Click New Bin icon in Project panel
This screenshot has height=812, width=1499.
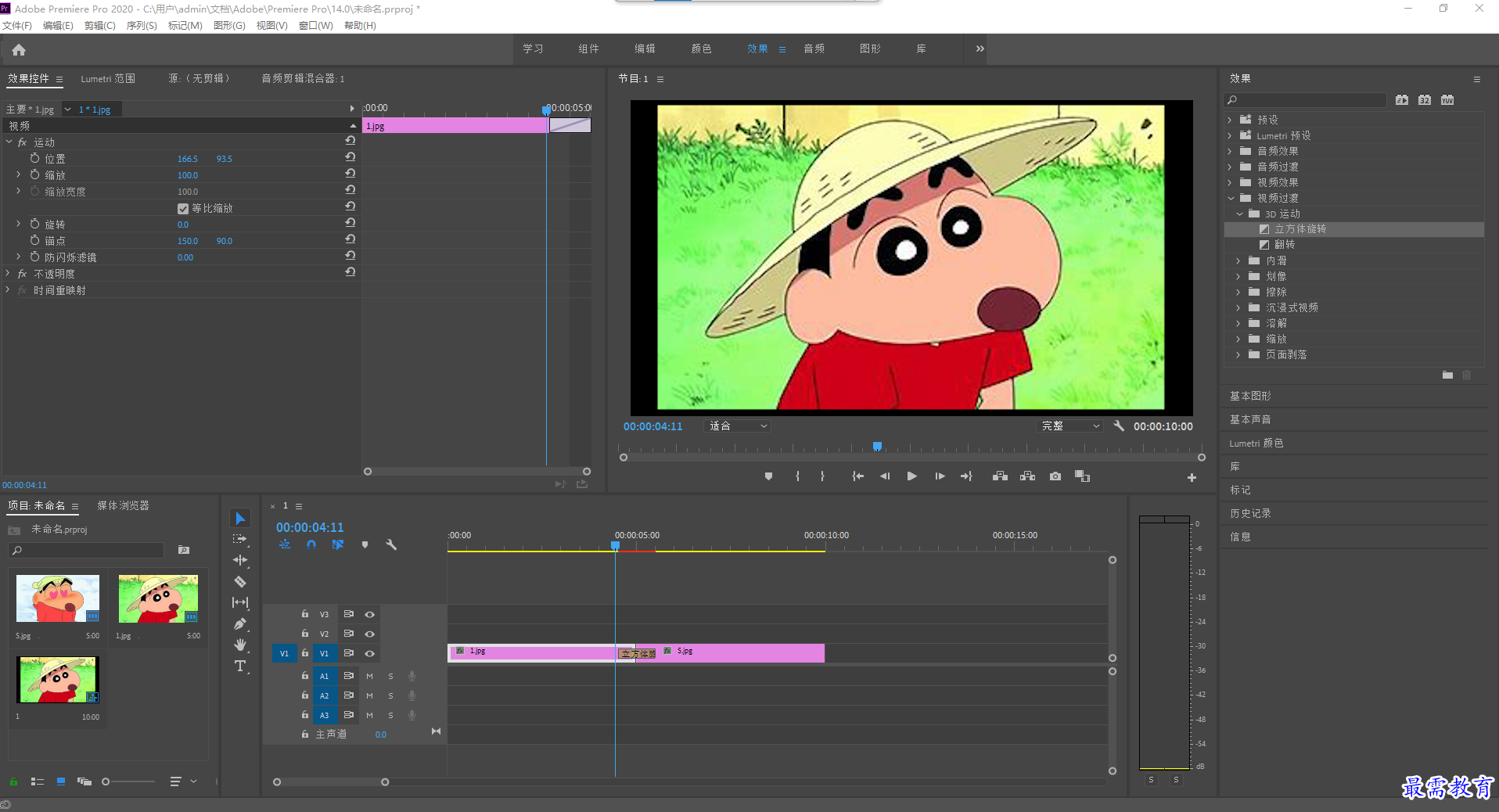tap(184, 550)
